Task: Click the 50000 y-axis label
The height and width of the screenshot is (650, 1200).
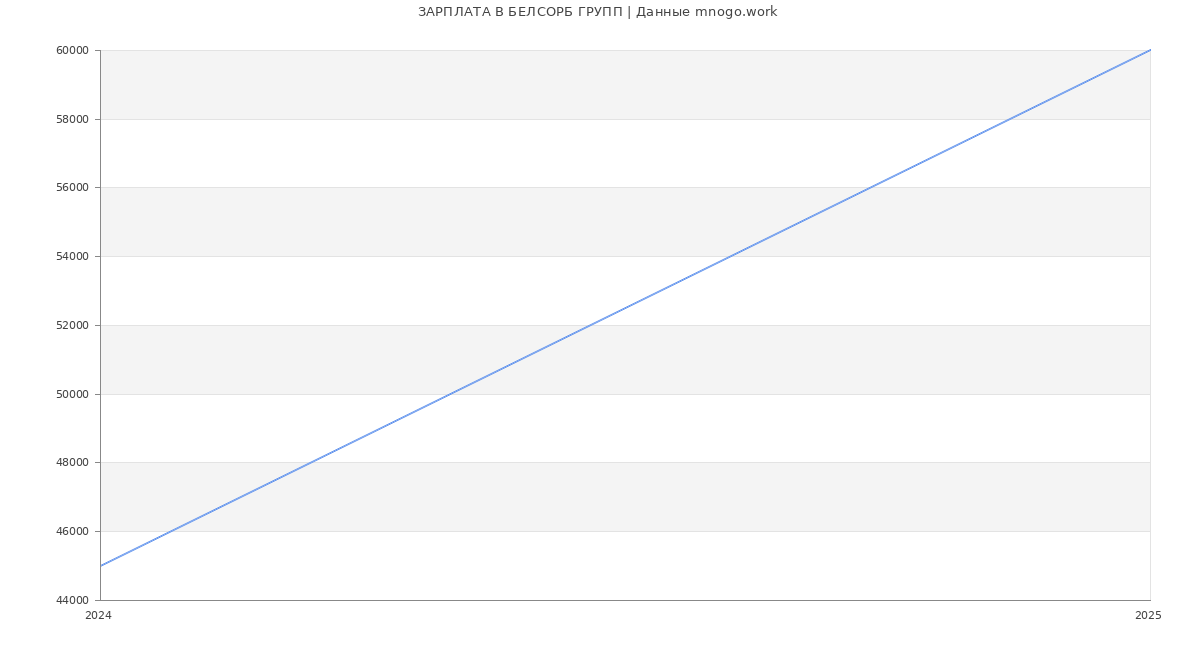Action: pyautogui.click(x=72, y=394)
